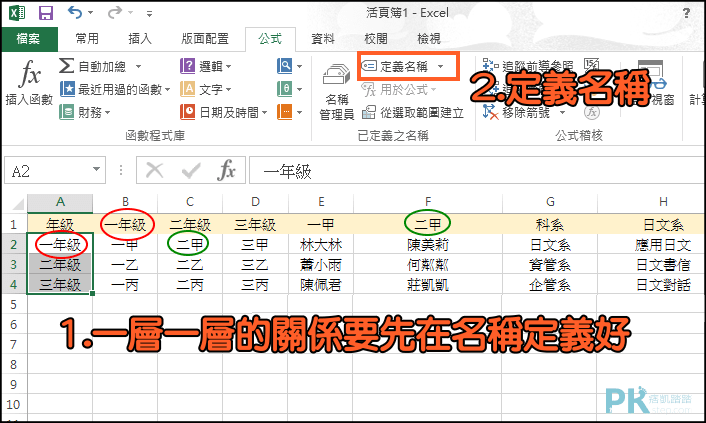Click the Undo arrow icon

coord(75,13)
